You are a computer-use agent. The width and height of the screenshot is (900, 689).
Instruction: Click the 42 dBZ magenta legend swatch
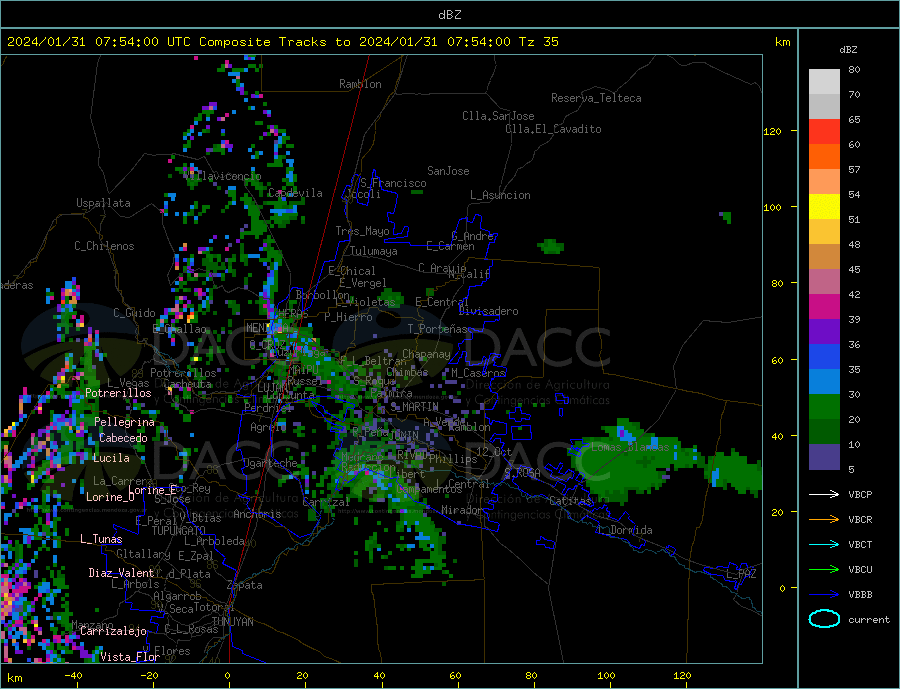point(824,307)
